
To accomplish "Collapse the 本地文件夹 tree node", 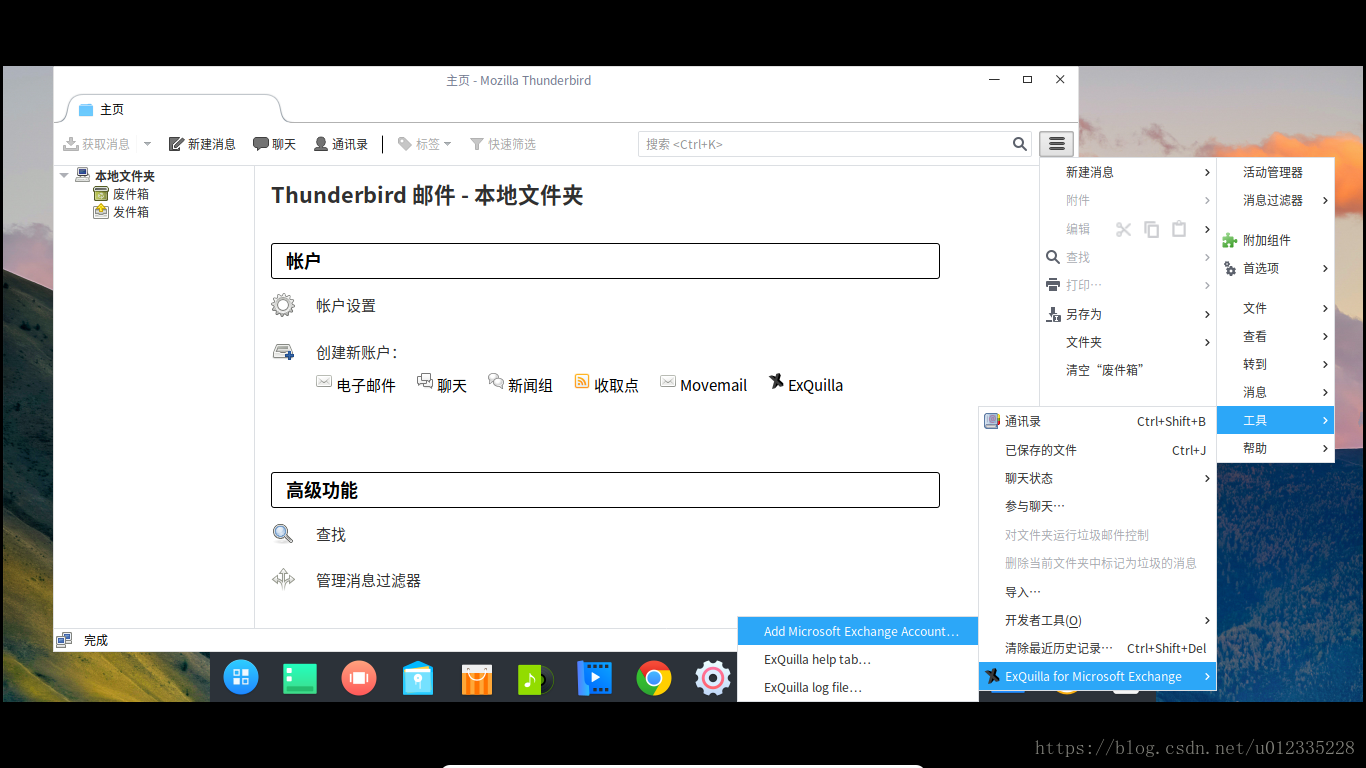I will 64,175.
